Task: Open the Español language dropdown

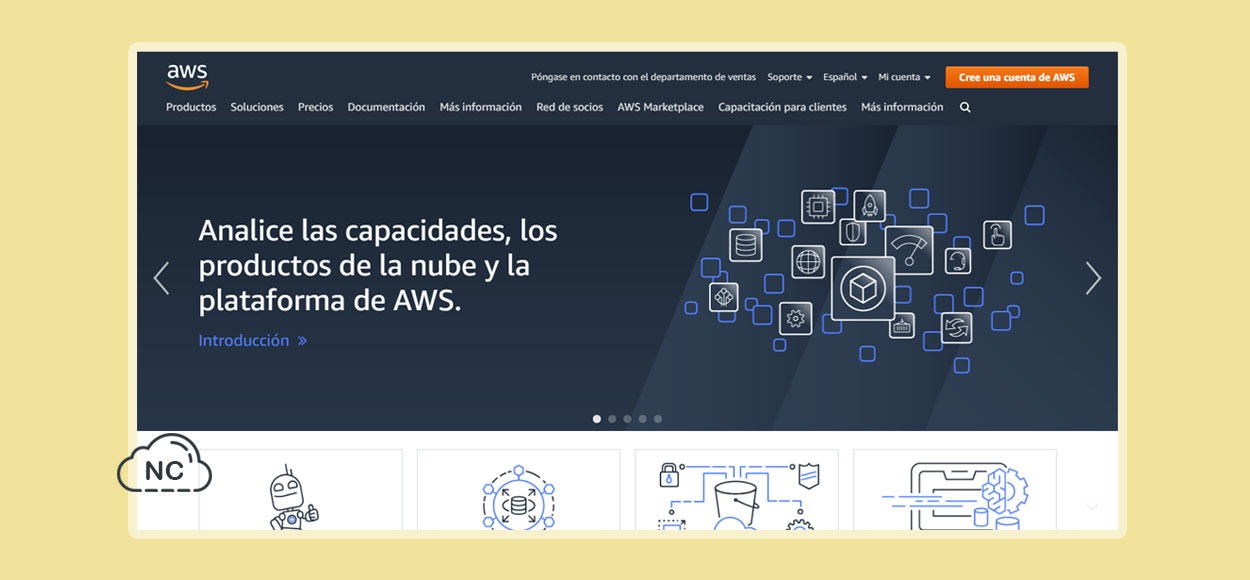Action: [x=845, y=77]
